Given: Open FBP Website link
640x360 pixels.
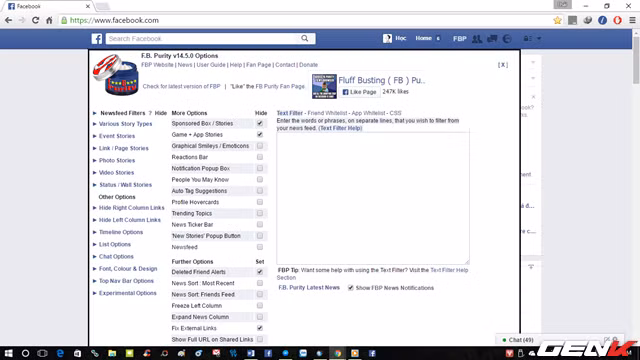Looking at the screenshot, I should pyautogui.click(x=157, y=65).
